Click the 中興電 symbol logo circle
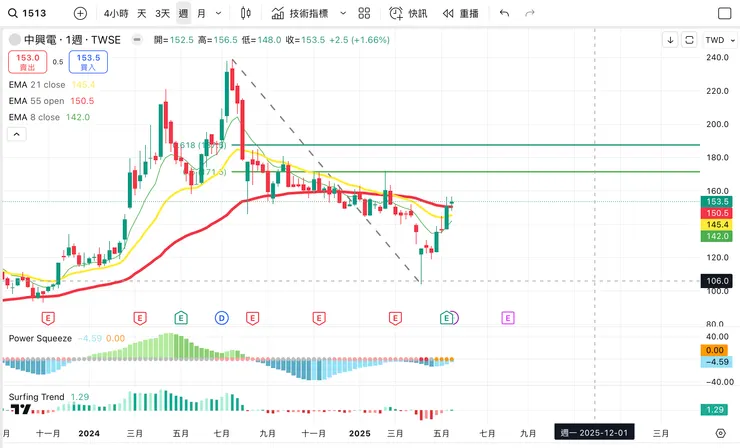Viewport: 740px width, 448px height. pos(15,40)
